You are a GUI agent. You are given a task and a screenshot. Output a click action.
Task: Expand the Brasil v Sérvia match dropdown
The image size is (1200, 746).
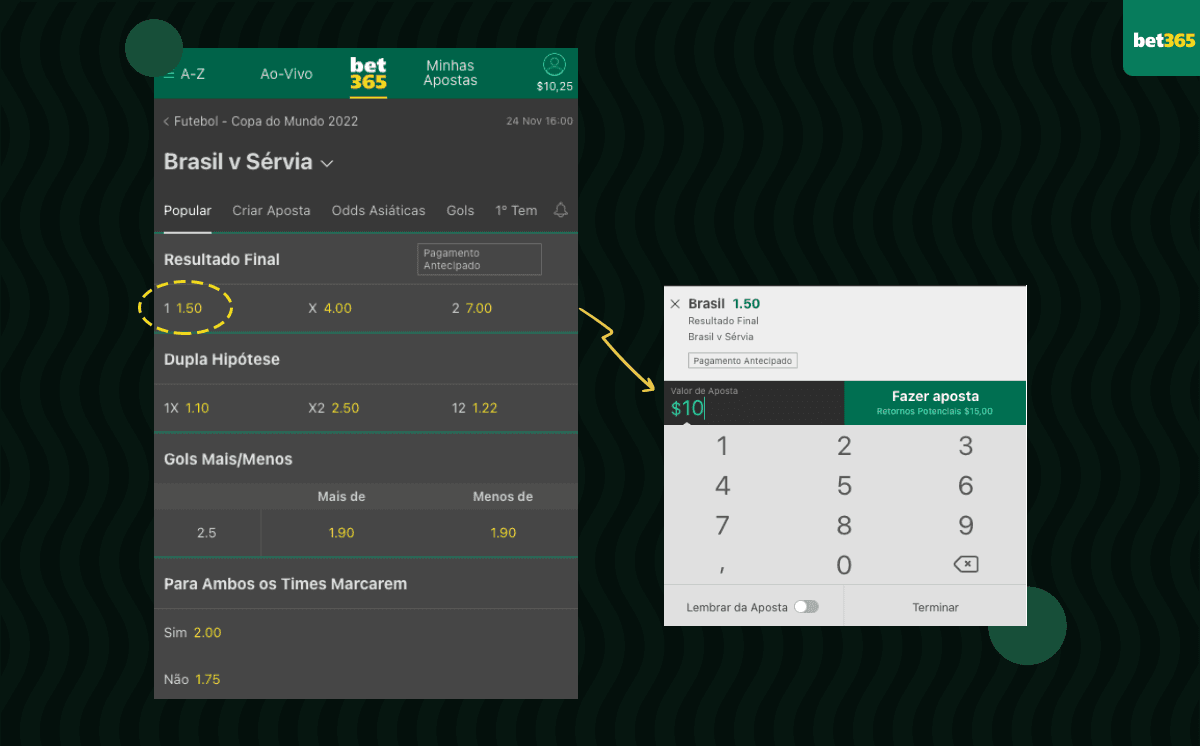(248, 162)
